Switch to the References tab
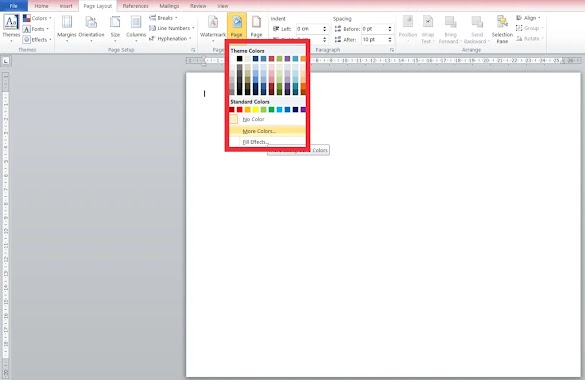This screenshot has height=380, width=585. click(x=135, y=6)
